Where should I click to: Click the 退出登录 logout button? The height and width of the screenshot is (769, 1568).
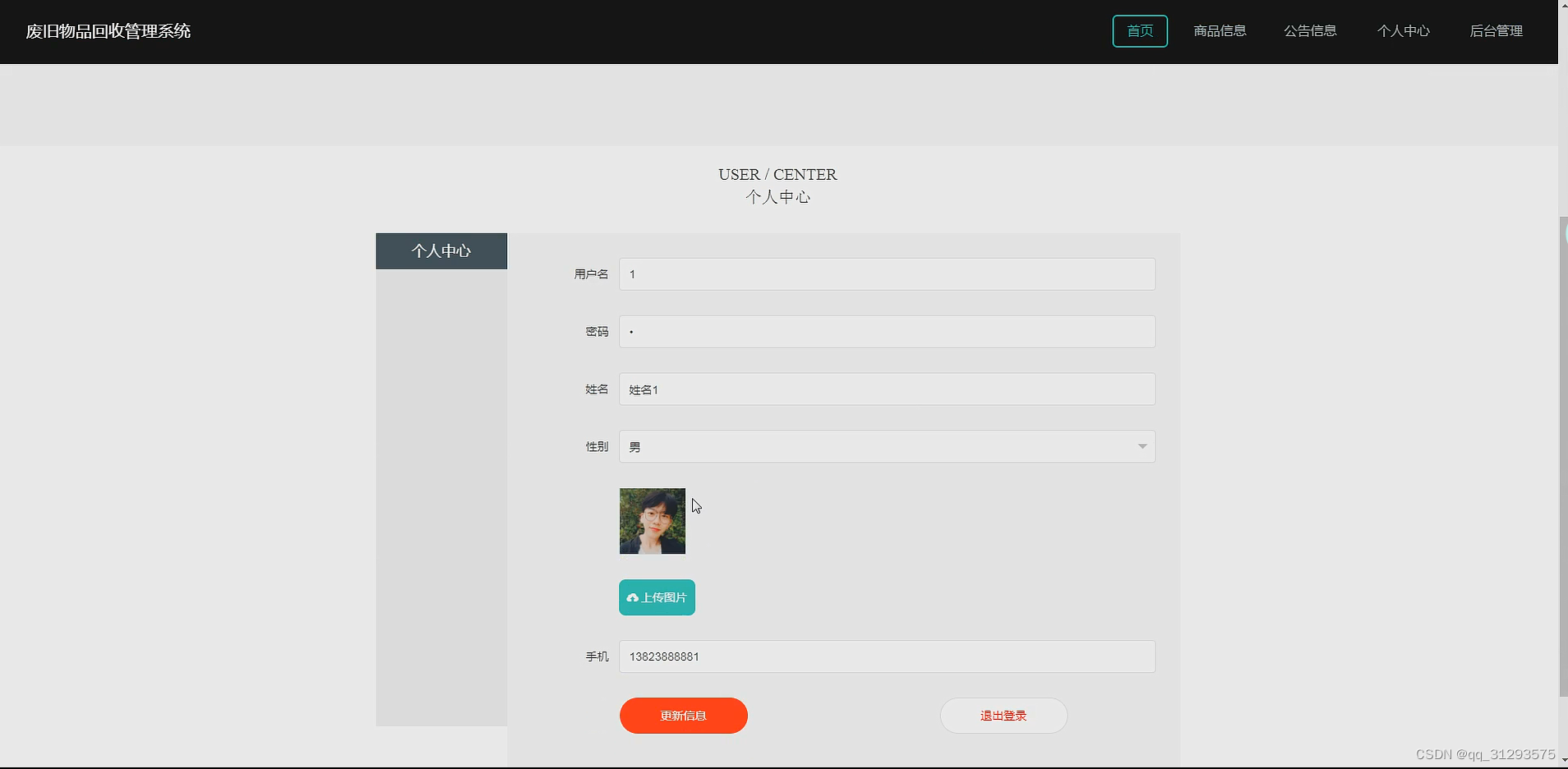(1003, 716)
